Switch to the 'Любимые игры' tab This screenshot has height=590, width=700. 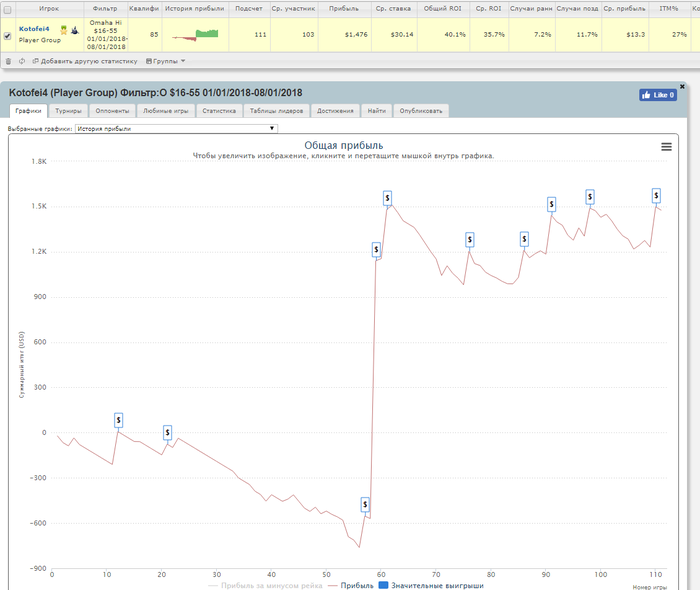coord(166,111)
